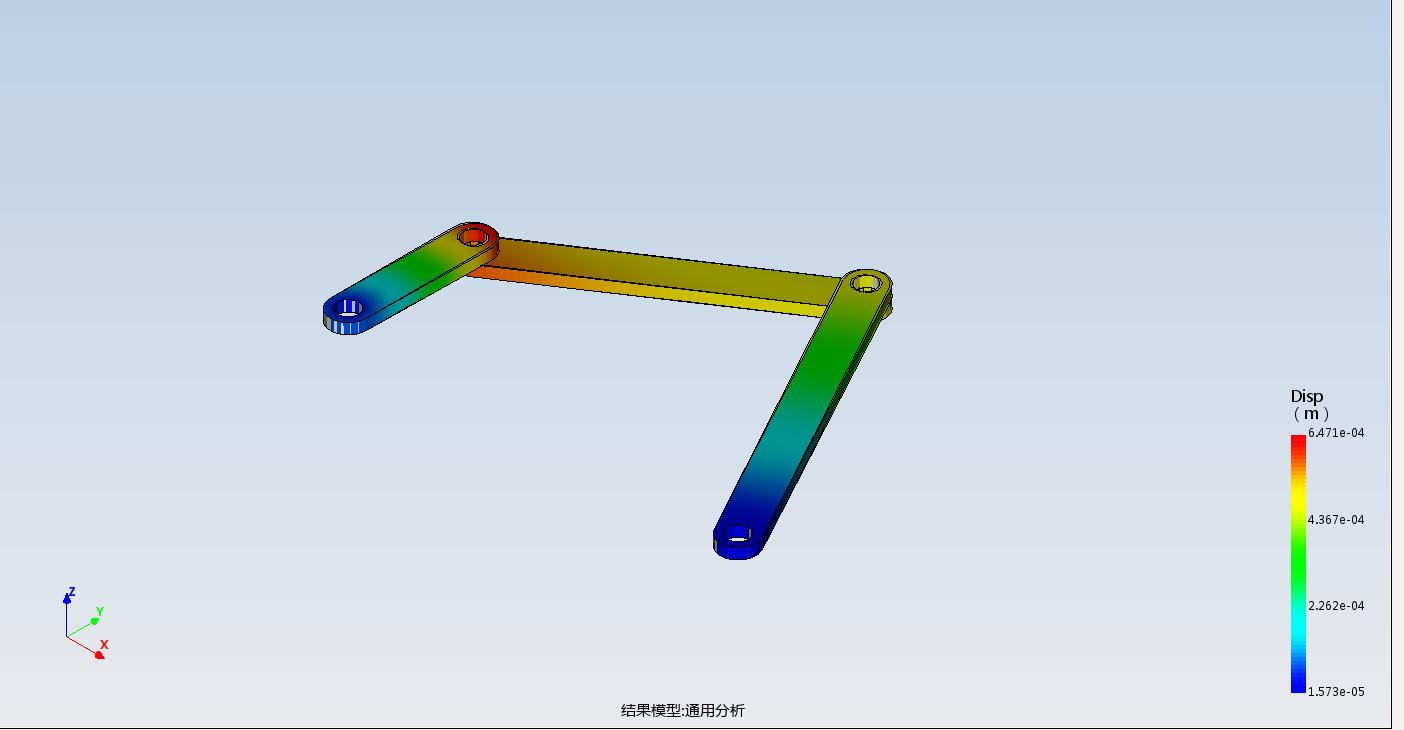Click the blue hole at the right link's bottom end
The width and height of the screenshot is (1404, 730).
point(738,534)
